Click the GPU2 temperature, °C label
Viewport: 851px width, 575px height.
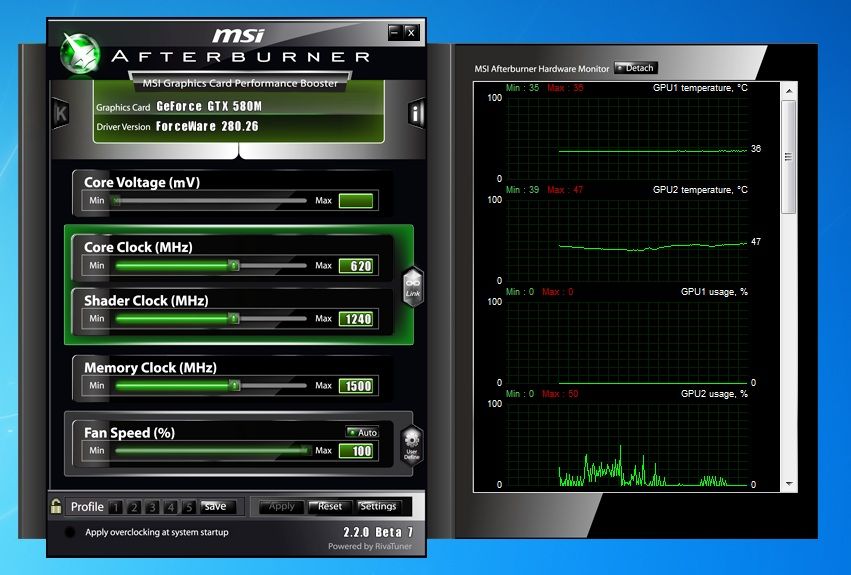click(x=700, y=189)
